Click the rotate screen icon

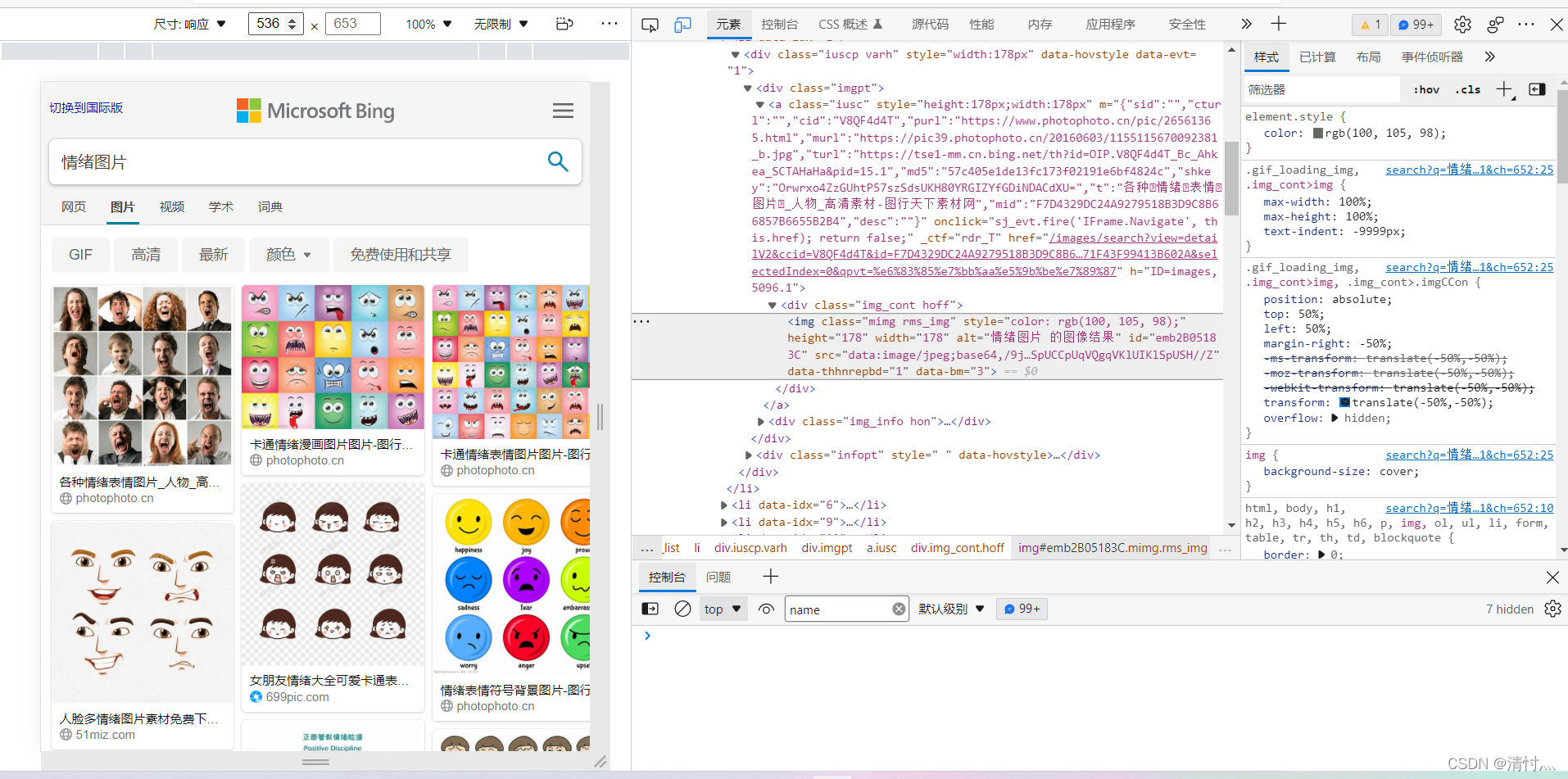click(x=564, y=24)
